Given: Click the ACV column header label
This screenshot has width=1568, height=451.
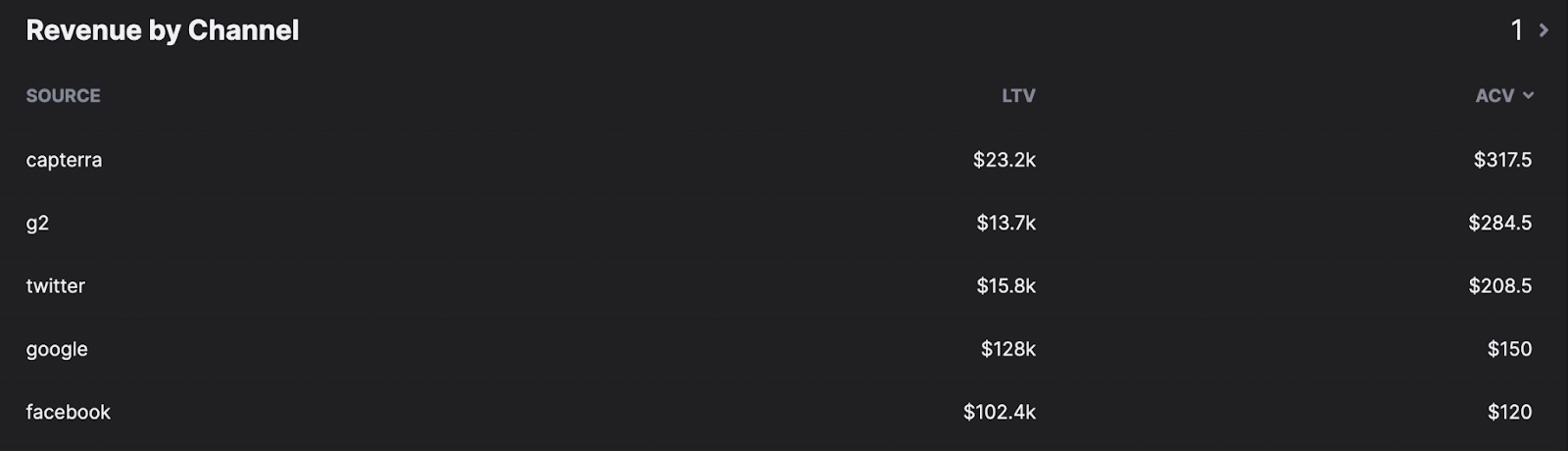Looking at the screenshot, I should point(1494,96).
